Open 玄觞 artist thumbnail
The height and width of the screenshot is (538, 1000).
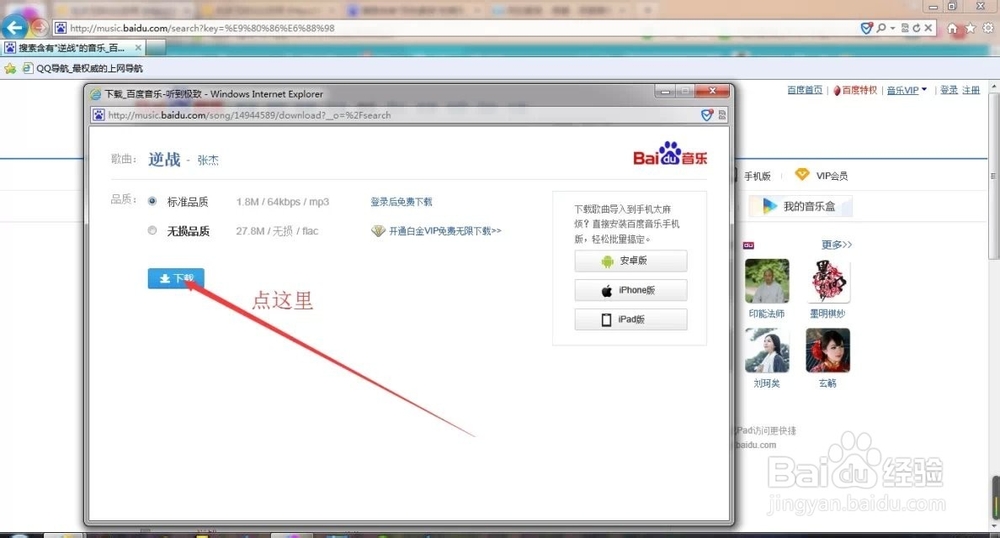tap(828, 350)
